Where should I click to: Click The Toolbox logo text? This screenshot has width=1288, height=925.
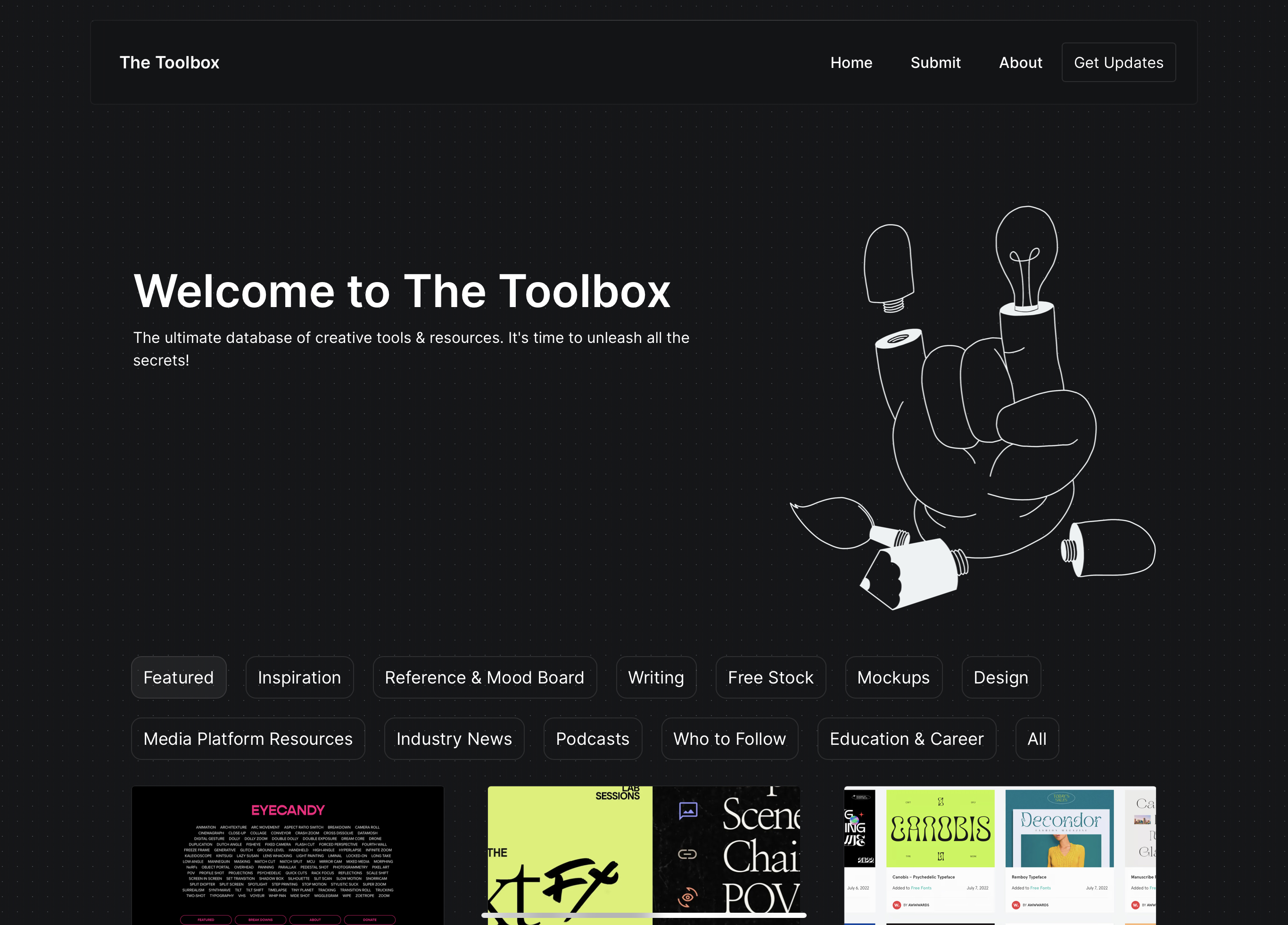(x=169, y=62)
